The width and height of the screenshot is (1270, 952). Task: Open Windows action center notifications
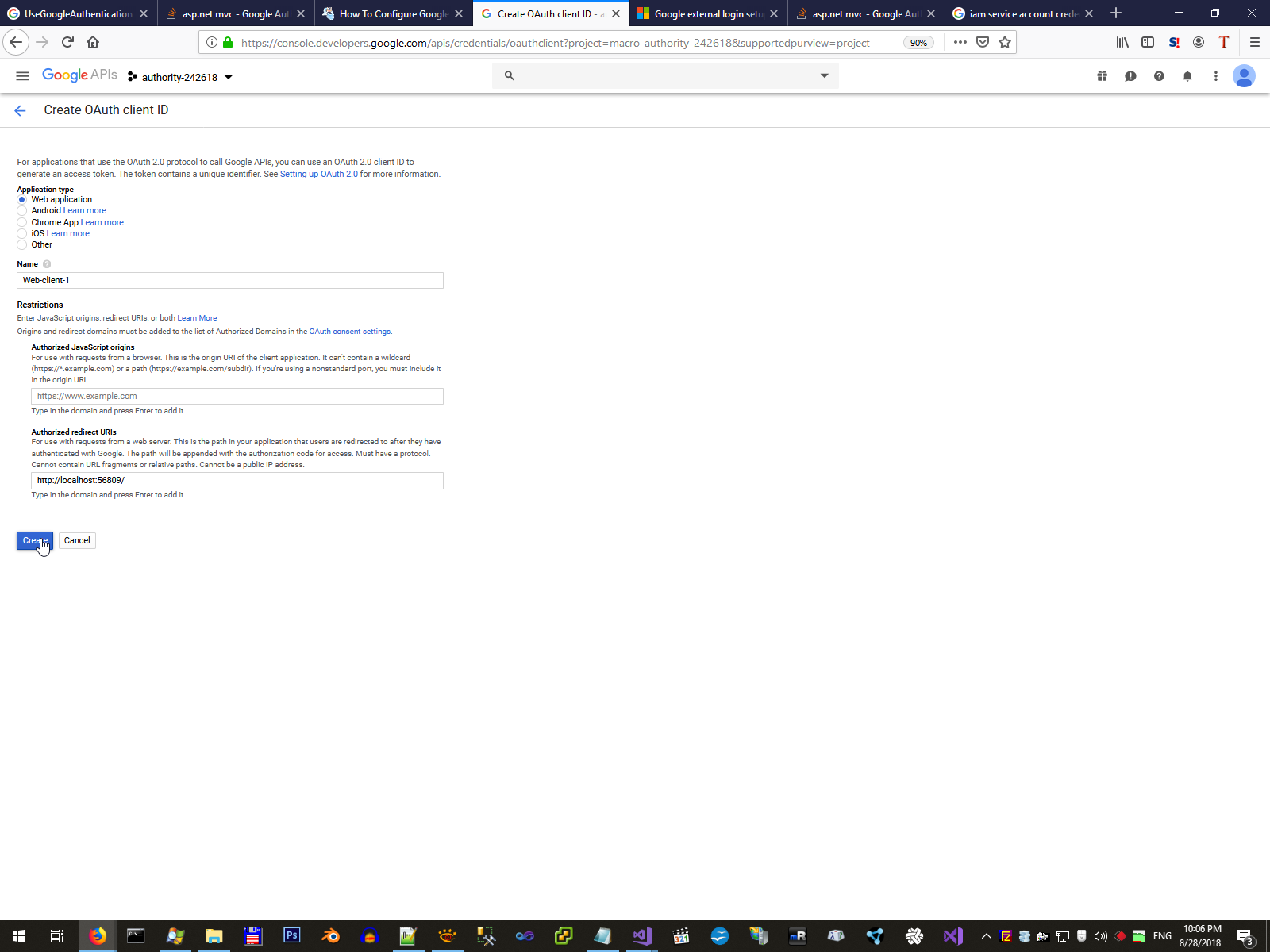(x=1246, y=936)
